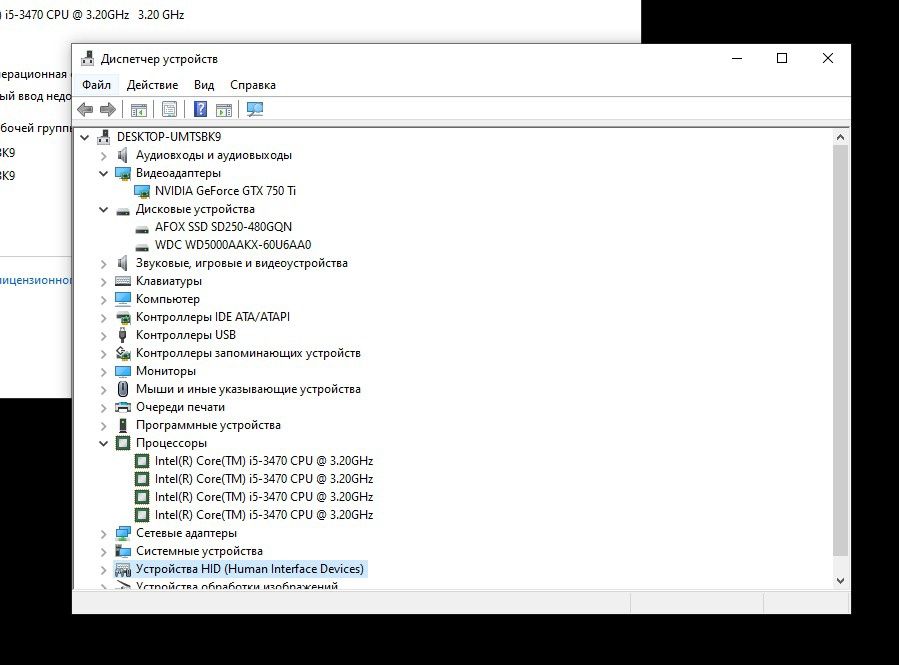Click the network icon of Сетевые адаптеры
899x665 pixels.
(x=123, y=533)
